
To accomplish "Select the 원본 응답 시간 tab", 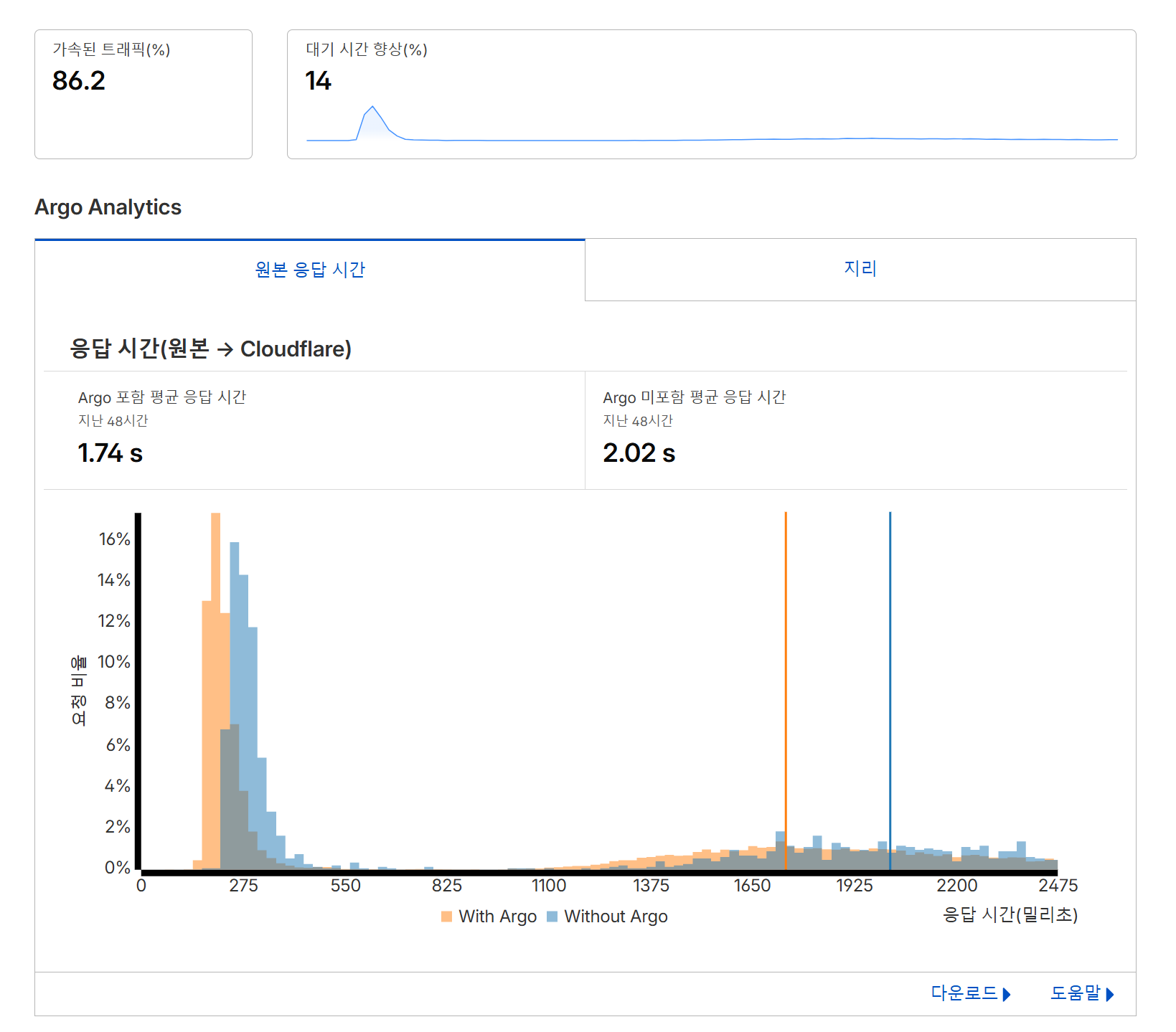I will point(310,269).
